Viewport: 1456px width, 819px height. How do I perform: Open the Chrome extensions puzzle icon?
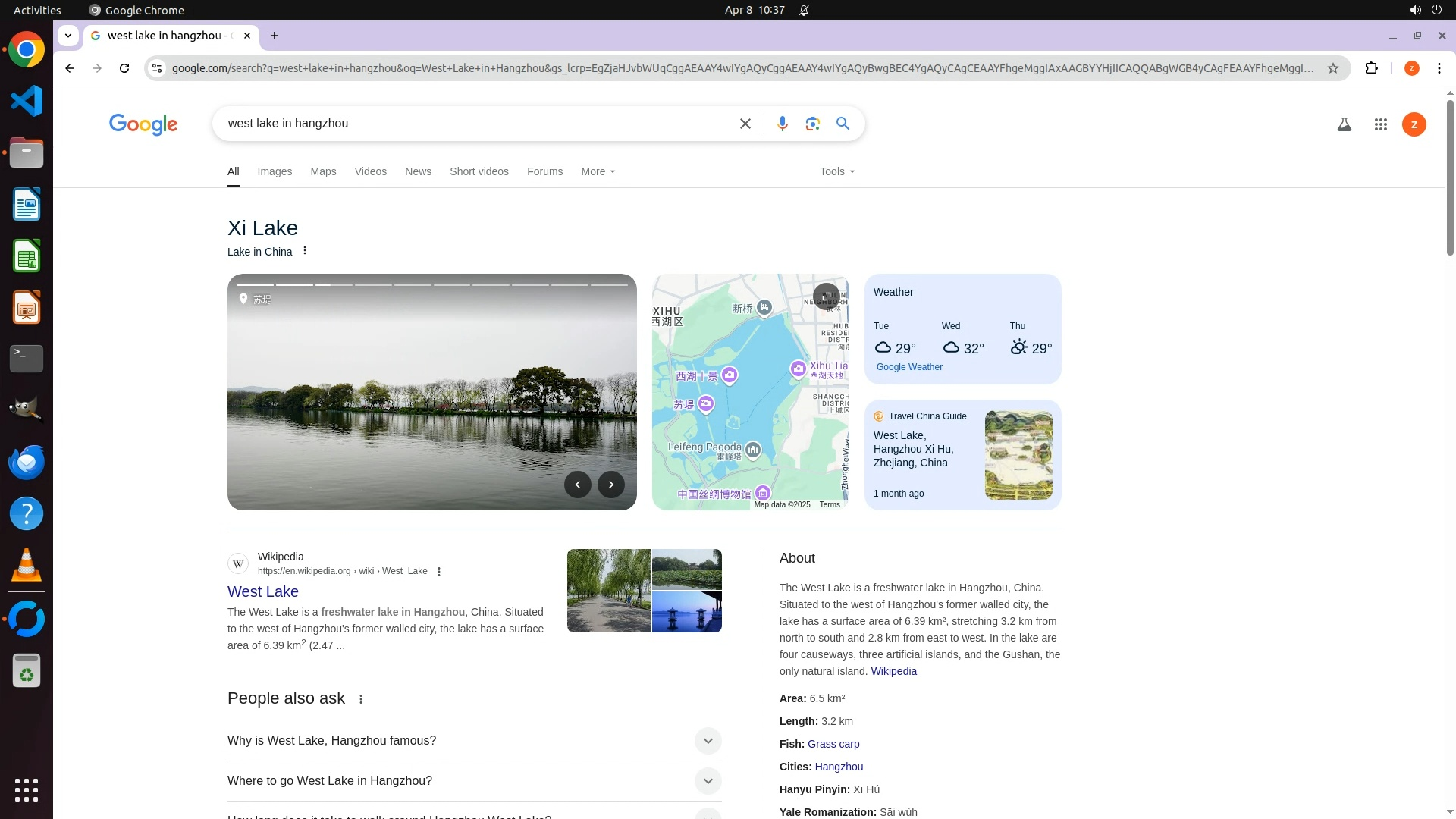pyautogui.click(x=1371, y=68)
